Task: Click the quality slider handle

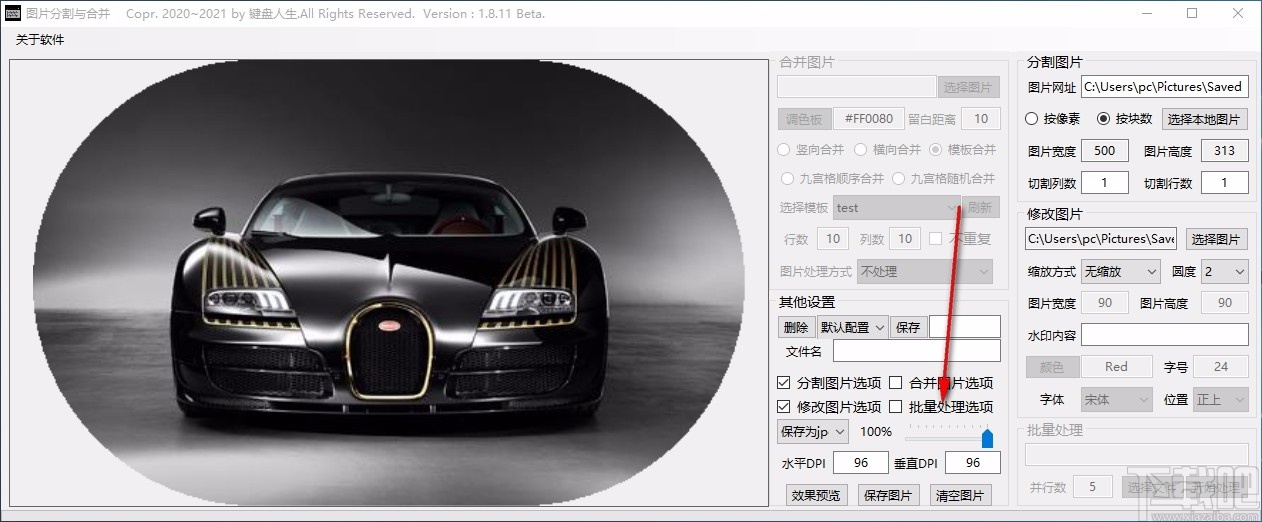Action: coord(987,438)
